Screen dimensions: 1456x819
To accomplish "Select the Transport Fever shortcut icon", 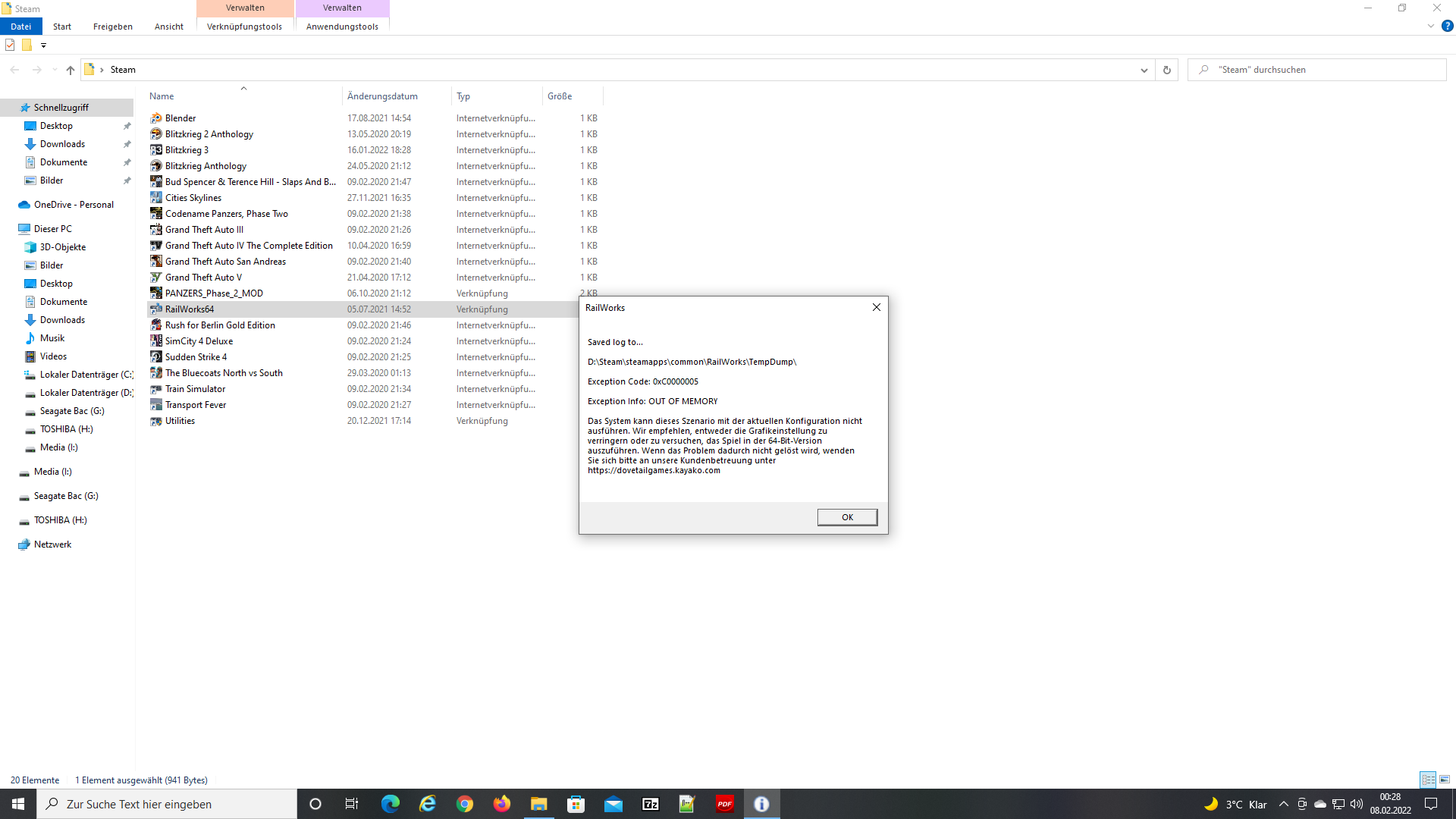I will pyautogui.click(x=156, y=405).
